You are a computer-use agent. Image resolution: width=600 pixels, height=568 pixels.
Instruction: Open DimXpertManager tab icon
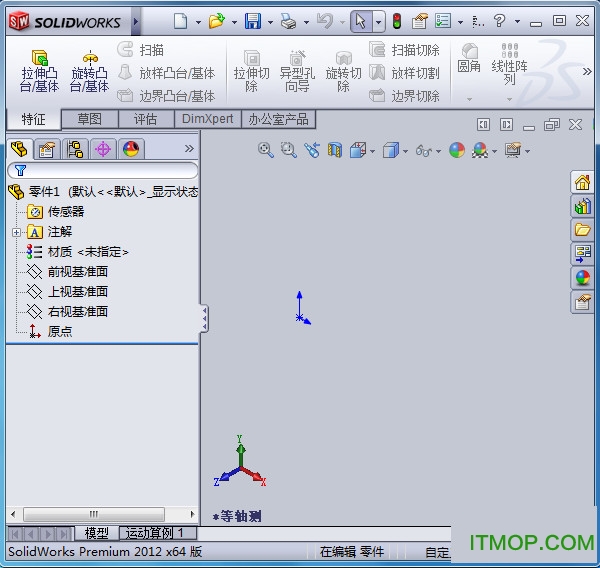click(103, 149)
